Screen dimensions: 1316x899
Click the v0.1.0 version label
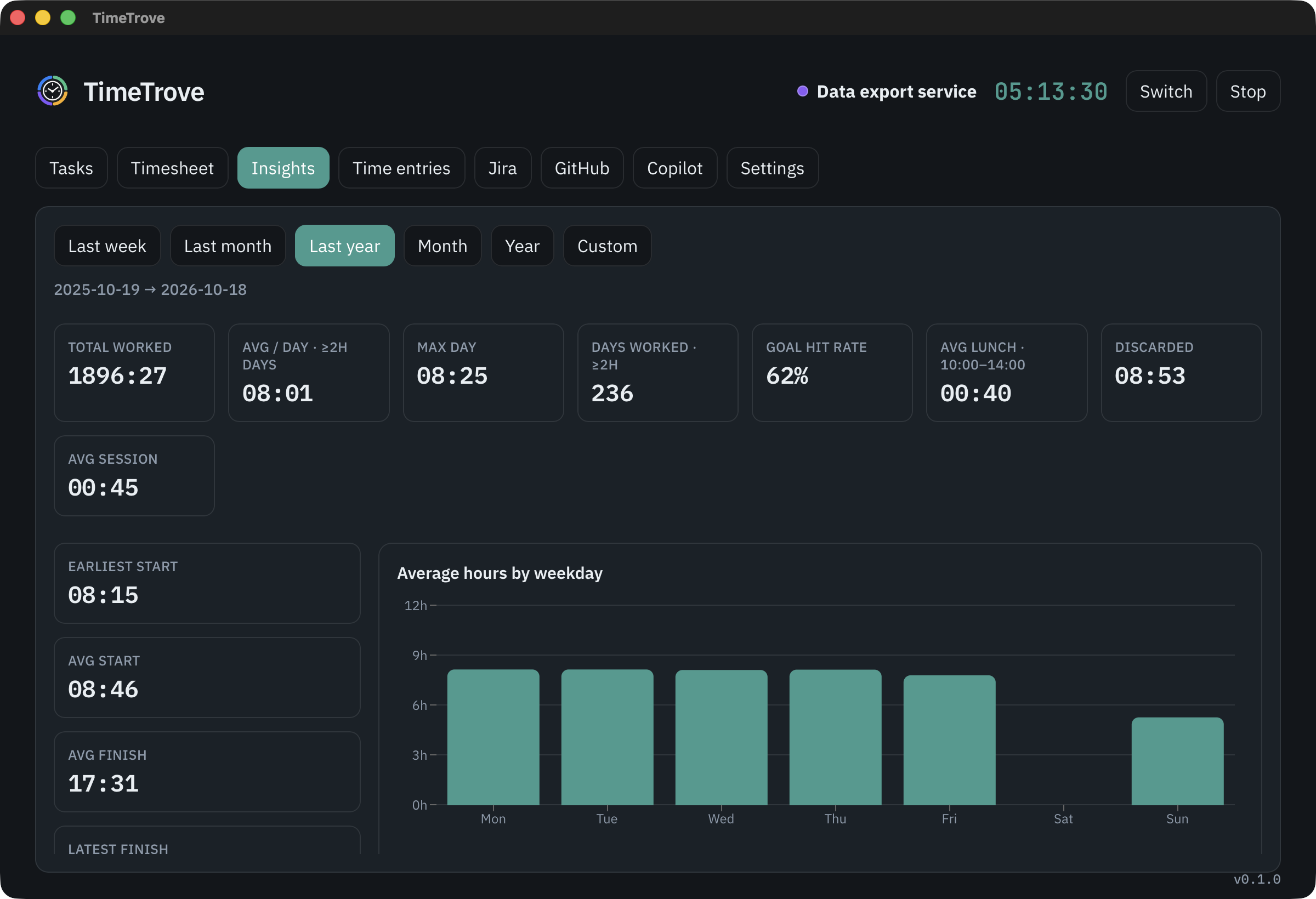point(1257,879)
